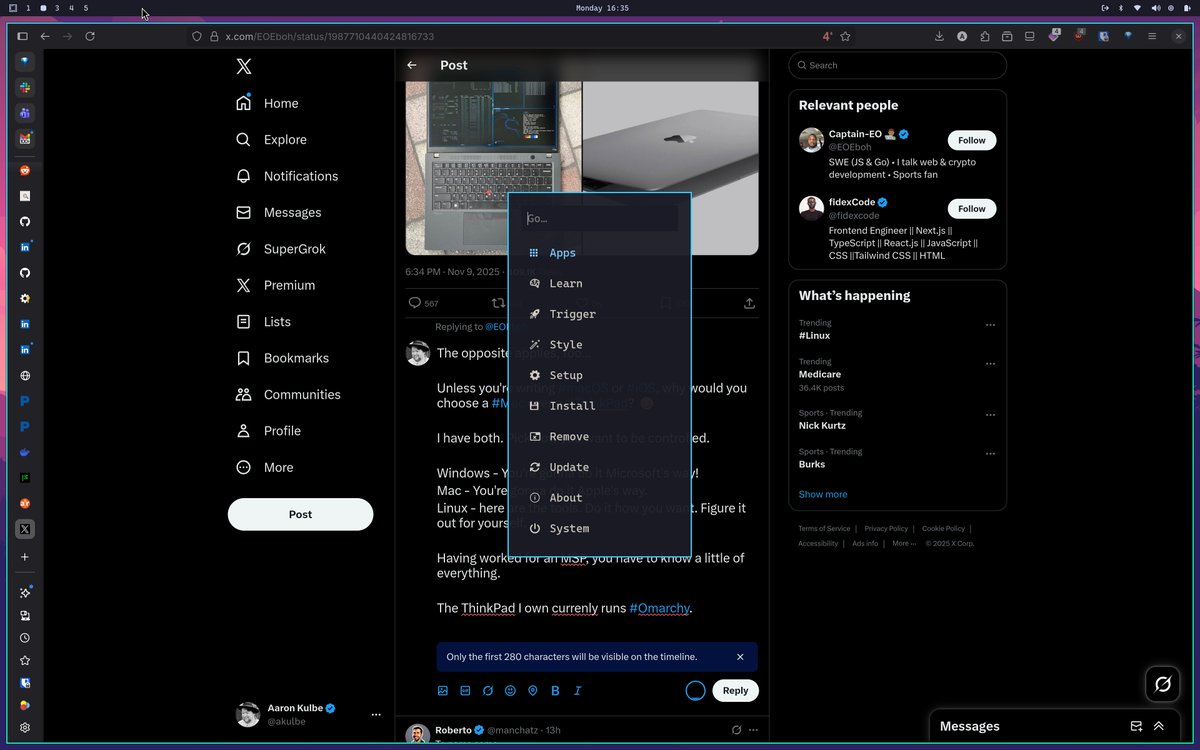Open the GIF picker in the reply box
The width and height of the screenshot is (1200, 750).
click(466, 690)
